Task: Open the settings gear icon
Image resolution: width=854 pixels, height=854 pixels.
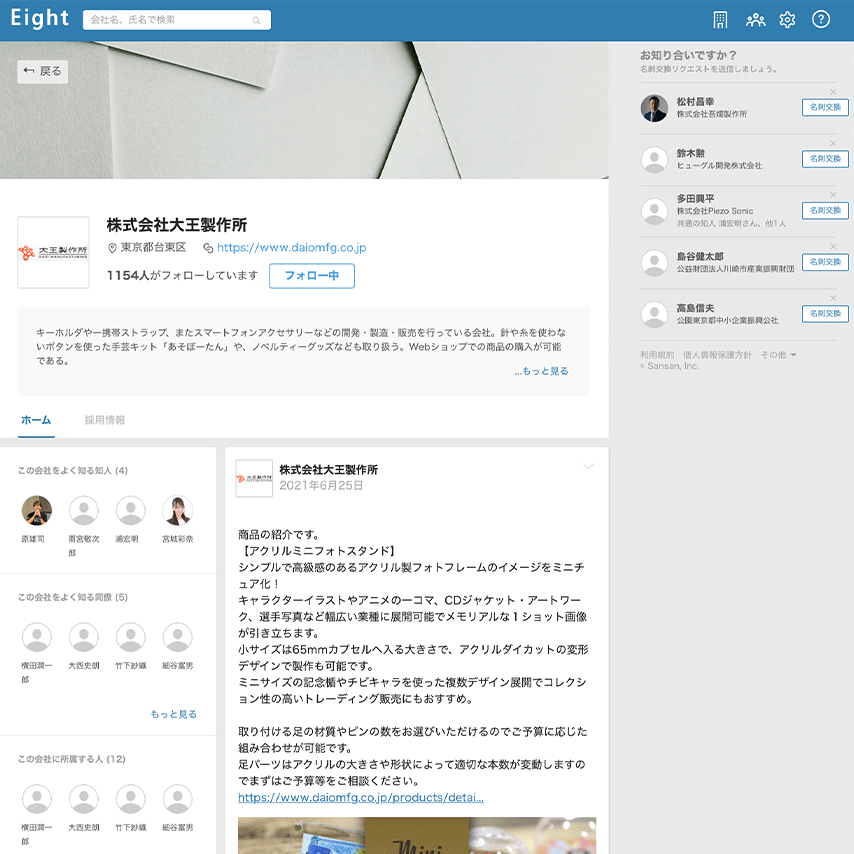Action: coord(787,20)
